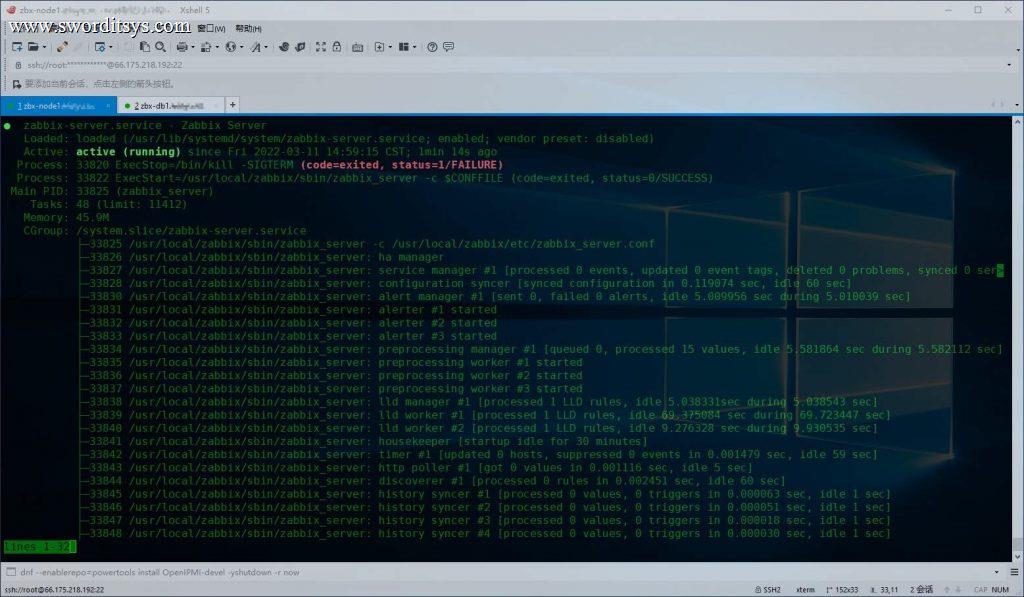
Task: Click the keyboard mapping icon
Action: tap(357, 47)
